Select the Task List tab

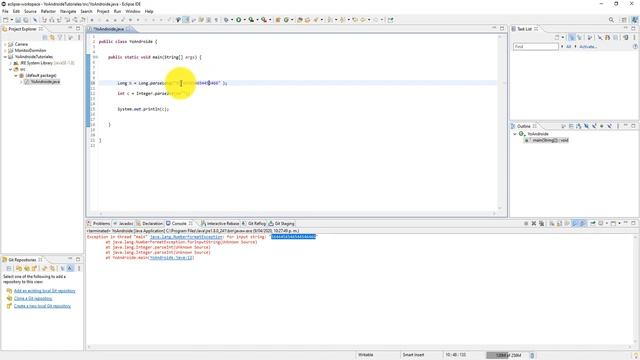pyautogui.click(x=524, y=29)
